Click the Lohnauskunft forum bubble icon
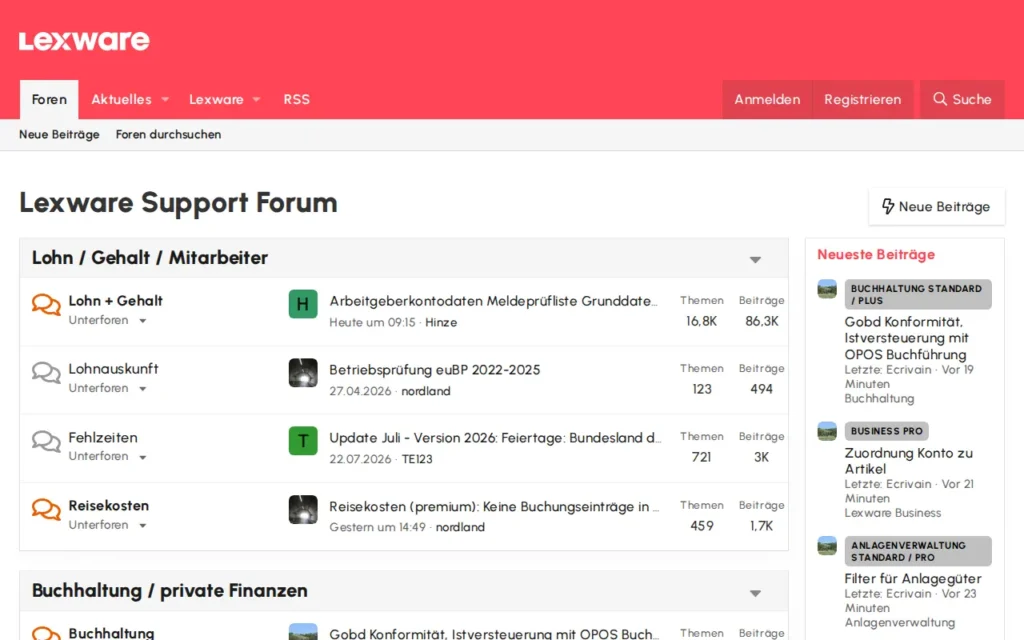The image size is (1024, 640). coord(46,372)
